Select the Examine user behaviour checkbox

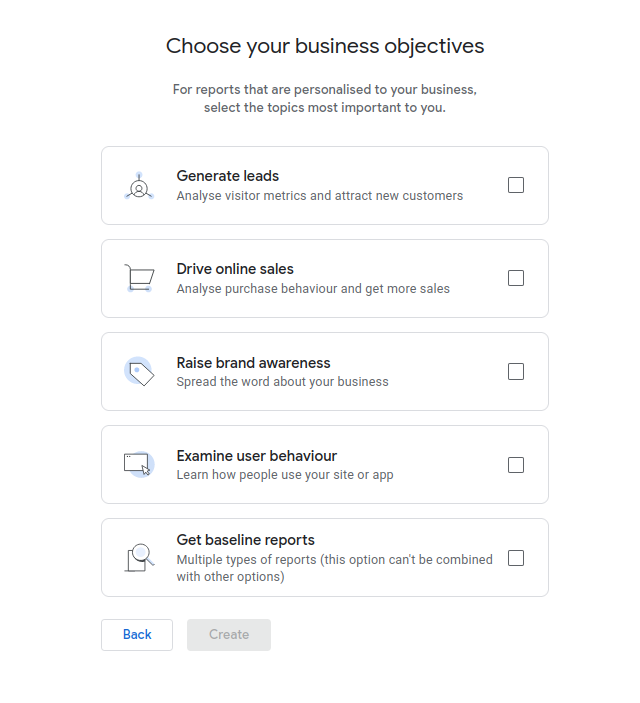(x=516, y=464)
